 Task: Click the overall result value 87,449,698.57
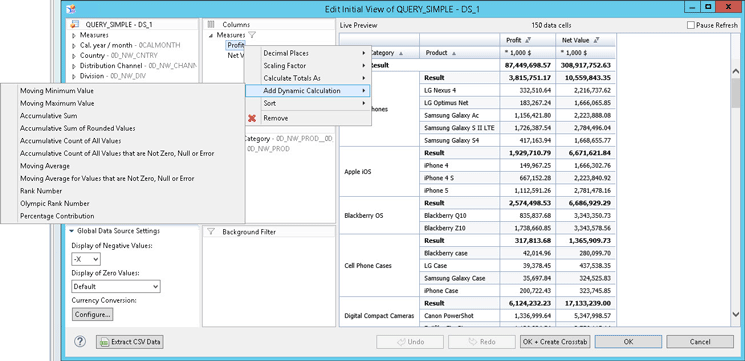click(x=527, y=65)
